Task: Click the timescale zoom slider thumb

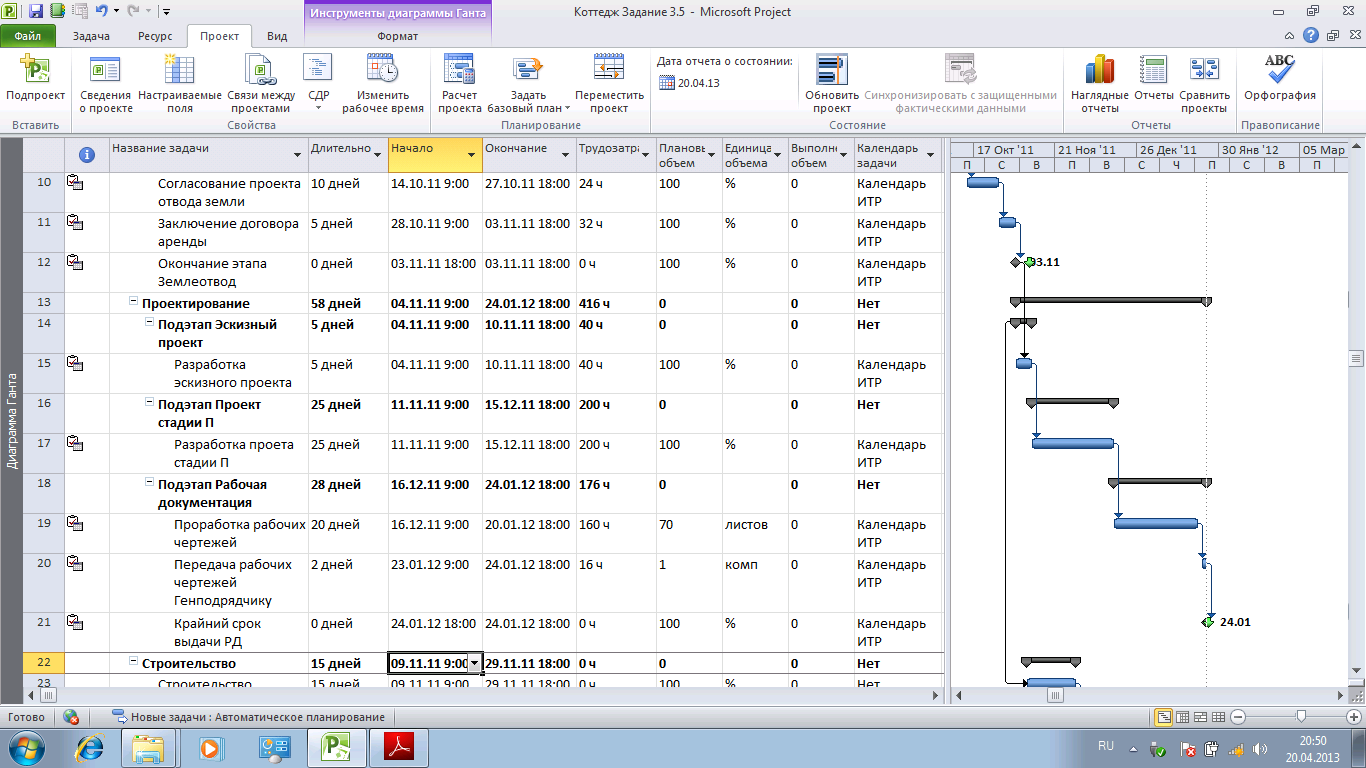Action: click(1301, 717)
